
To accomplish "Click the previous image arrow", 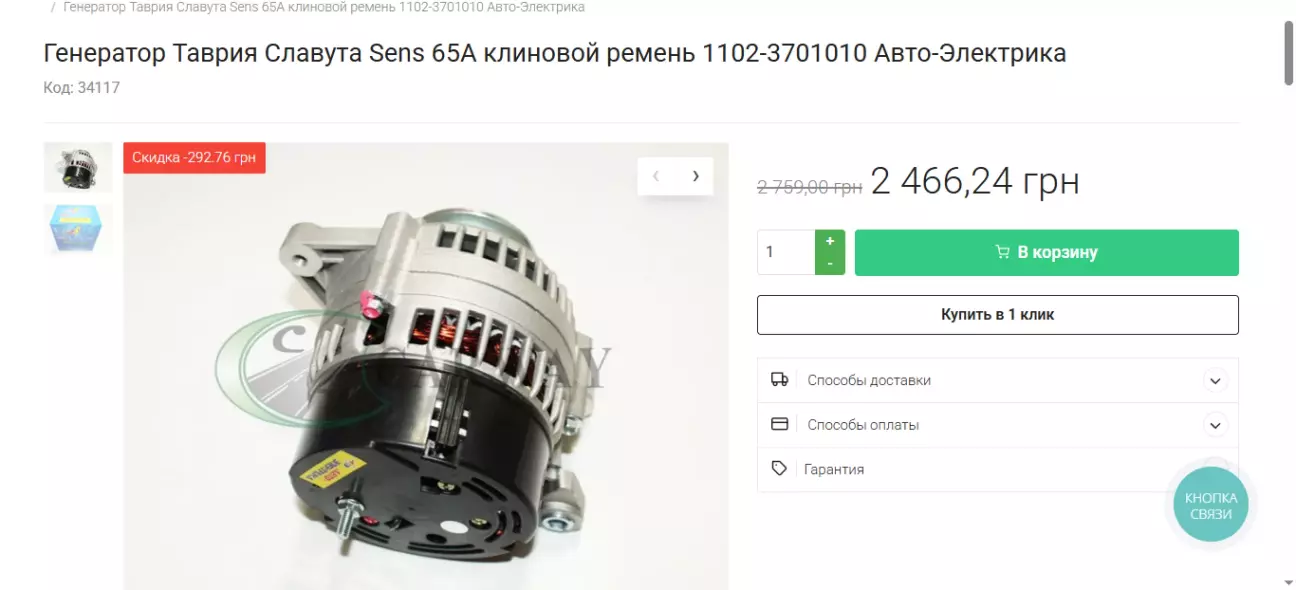I will [656, 176].
